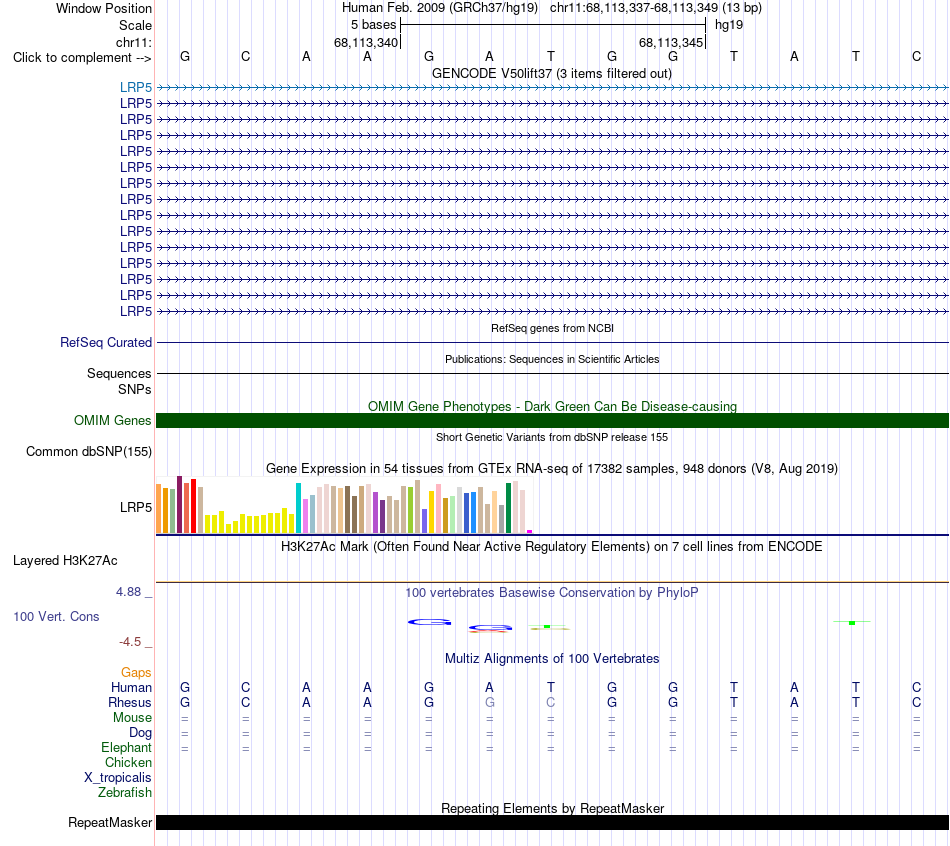
Task: Click the '100 Vert. Cons' track label
Action: (56, 616)
